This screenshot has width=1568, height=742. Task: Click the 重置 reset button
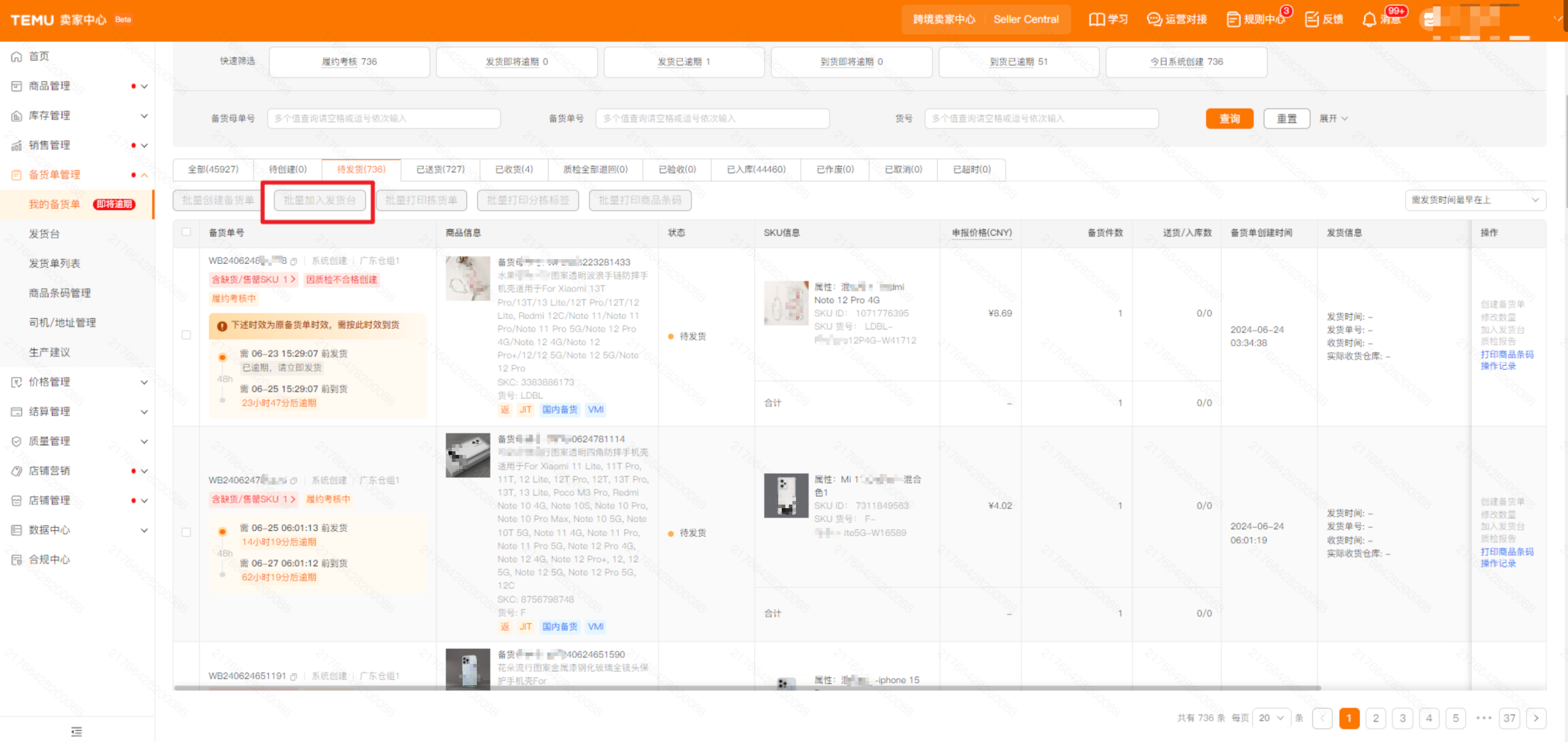coord(1286,118)
